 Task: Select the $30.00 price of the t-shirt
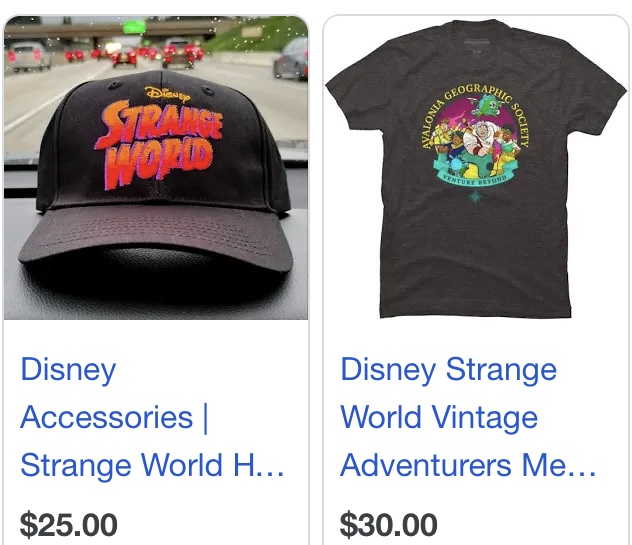[389, 524]
